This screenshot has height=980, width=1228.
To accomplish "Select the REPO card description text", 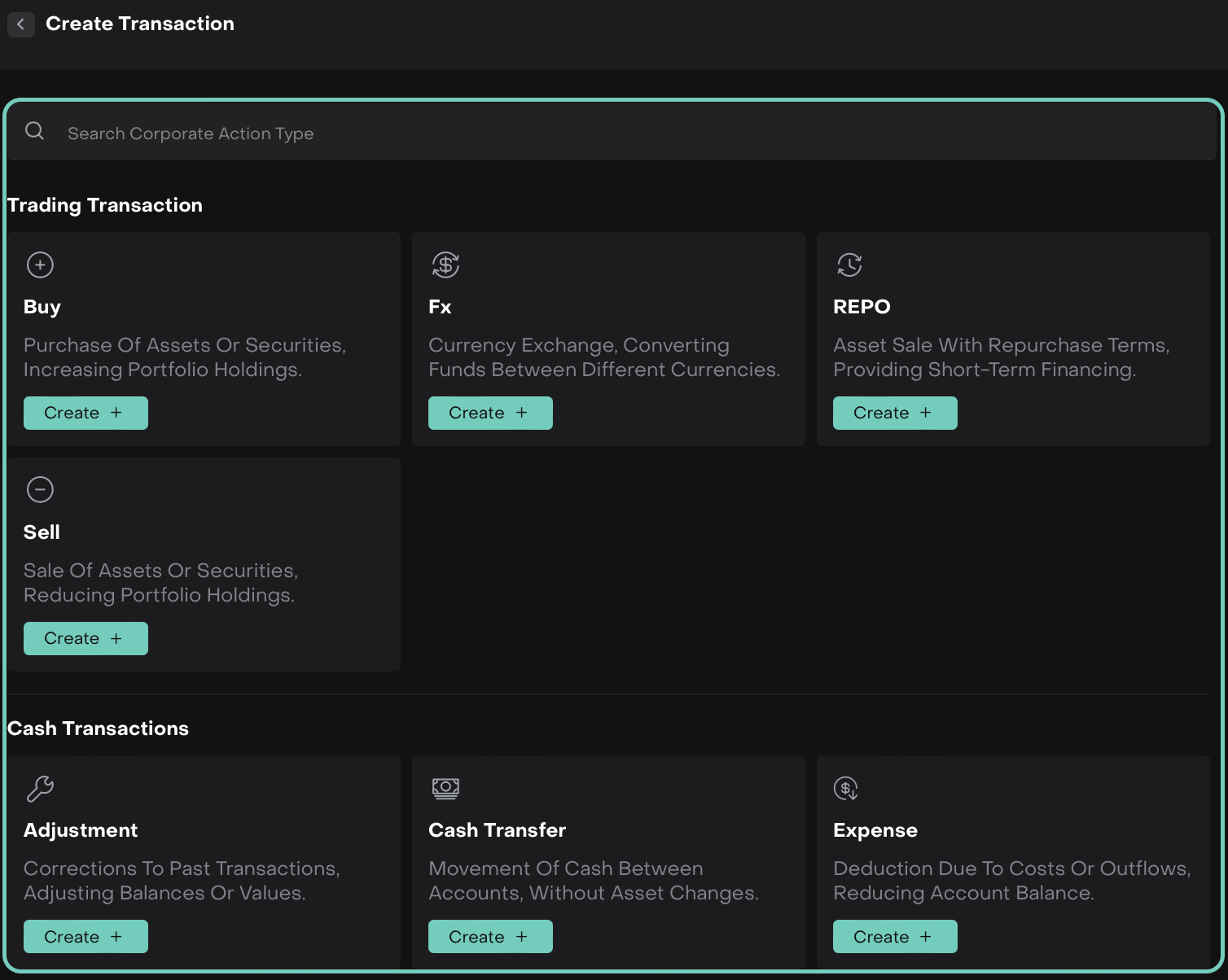I will coord(1001,357).
